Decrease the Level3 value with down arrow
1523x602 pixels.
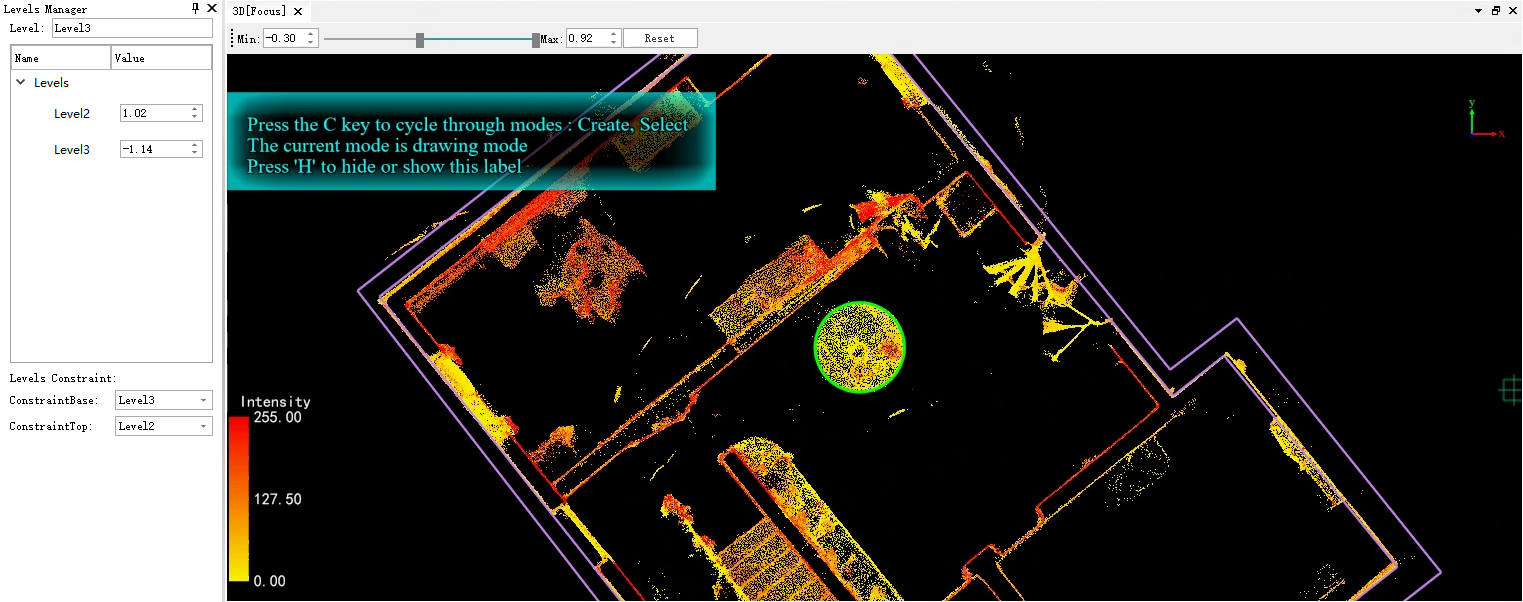(x=194, y=152)
